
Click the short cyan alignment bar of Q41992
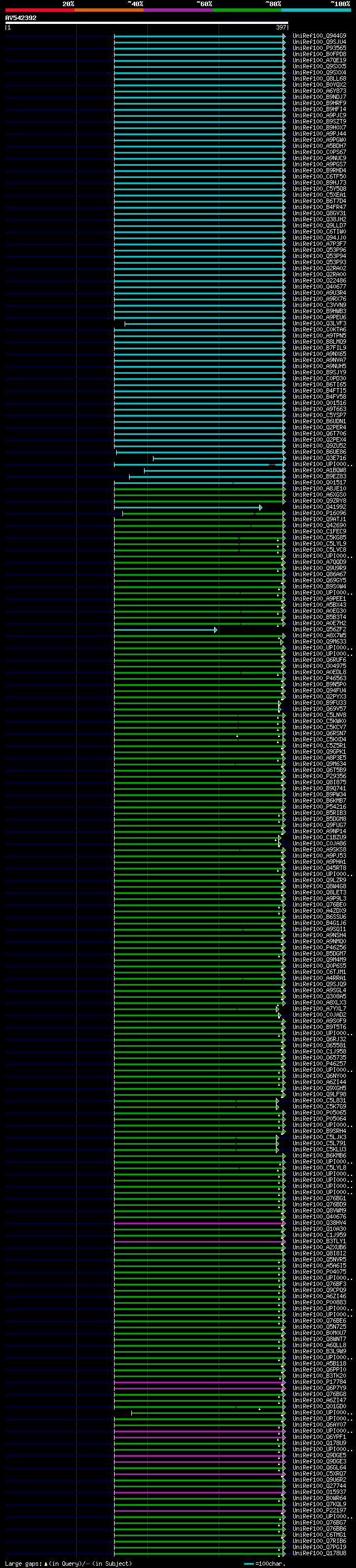[188, 507]
